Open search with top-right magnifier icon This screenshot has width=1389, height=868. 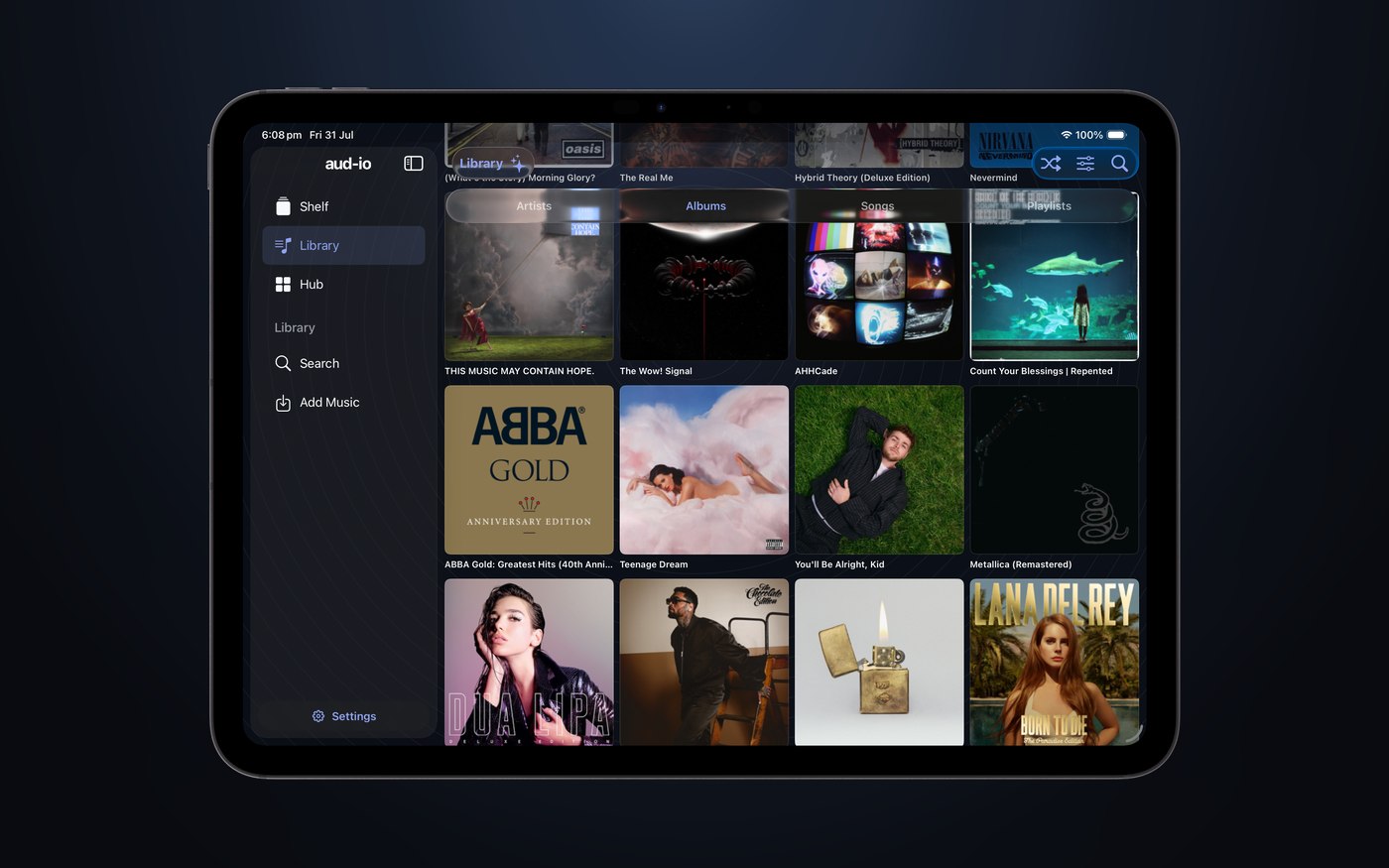pyautogui.click(x=1119, y=164)
